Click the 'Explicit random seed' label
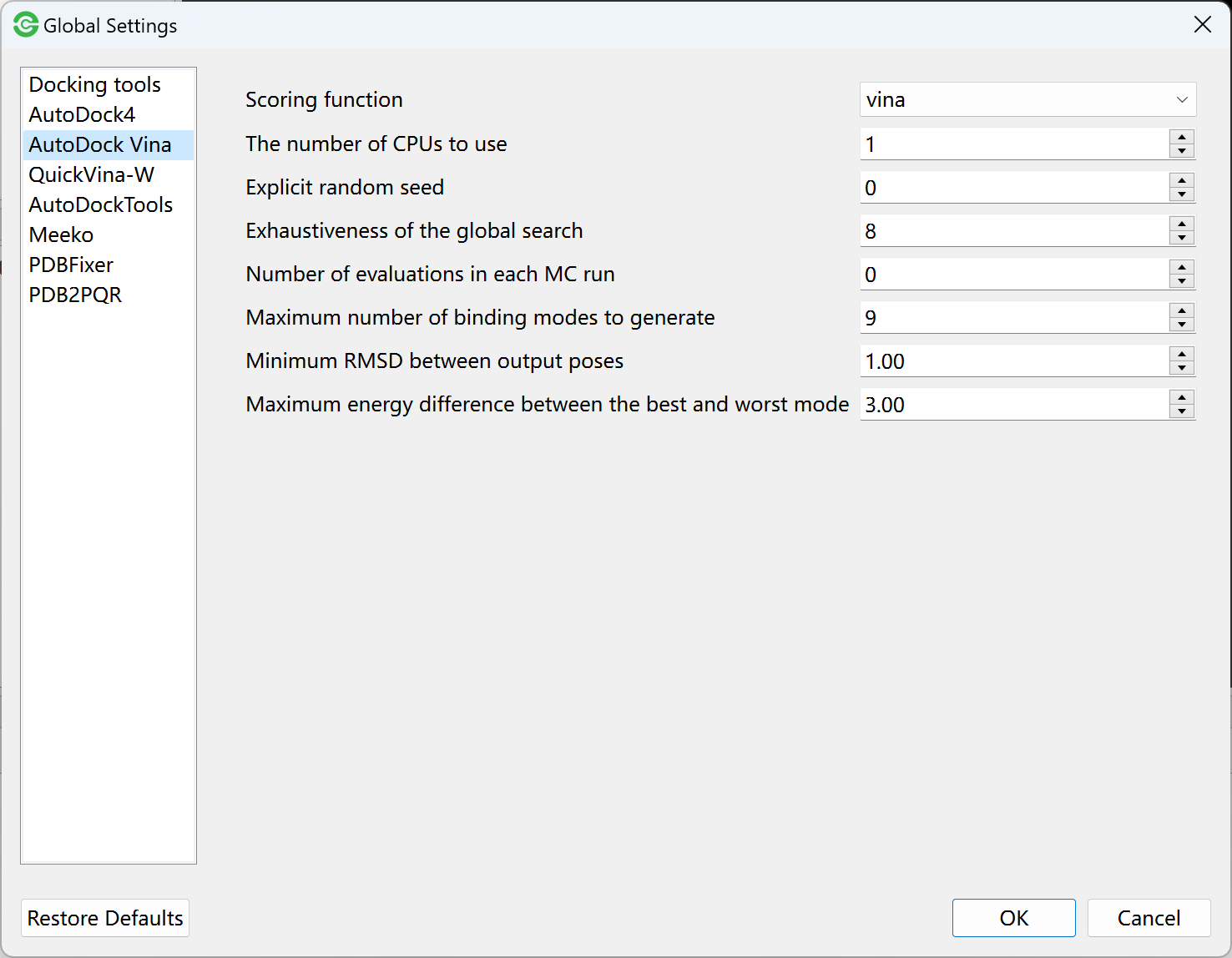Screen dimensions: 1232x958 point(345,188)
